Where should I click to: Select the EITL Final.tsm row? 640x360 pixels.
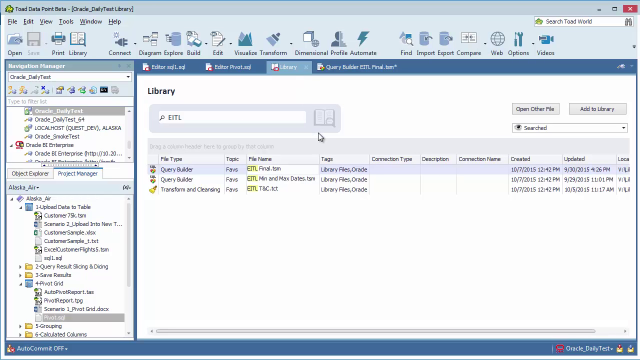pos(388,169)
